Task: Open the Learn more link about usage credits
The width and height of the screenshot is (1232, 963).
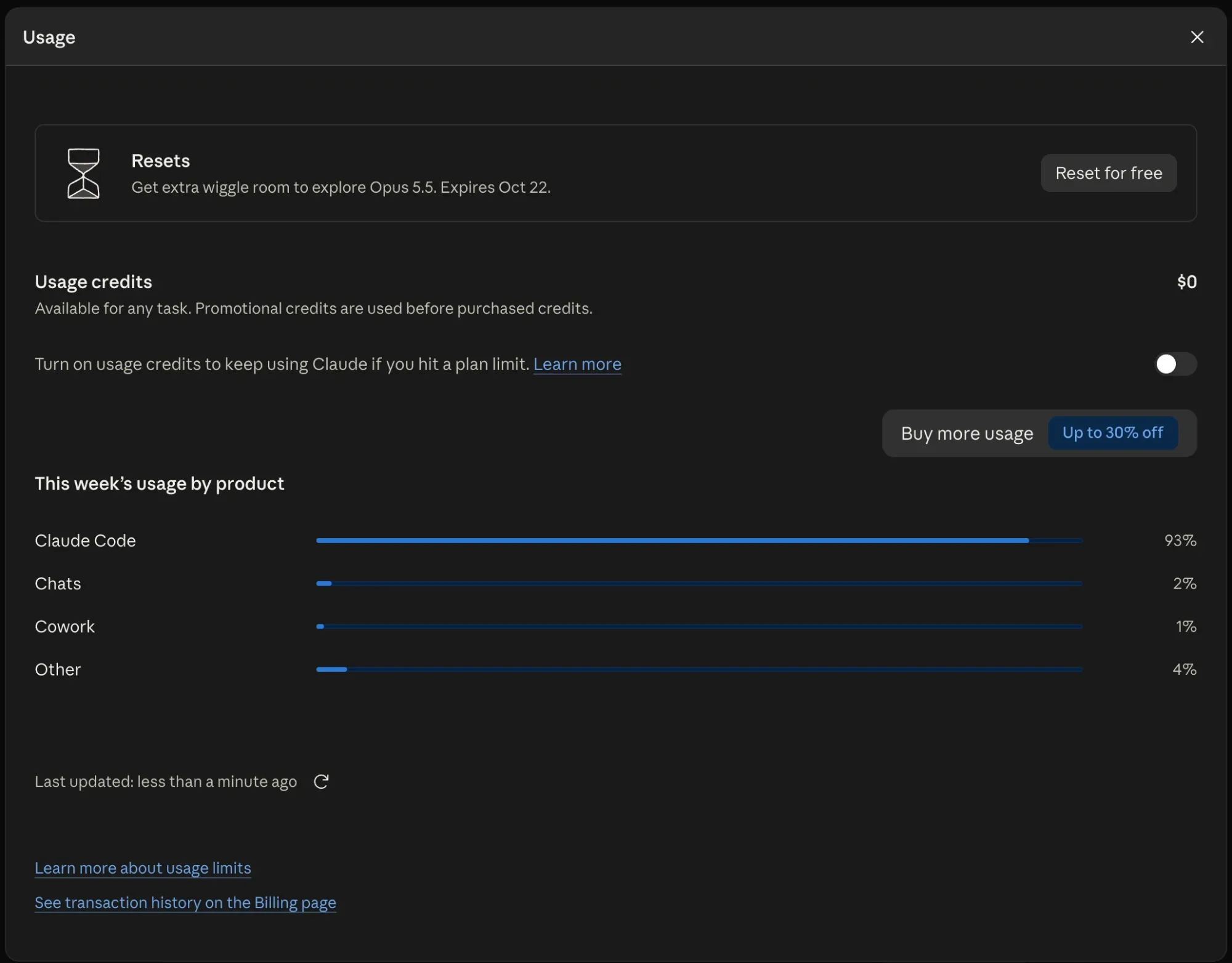Action: 577,364
